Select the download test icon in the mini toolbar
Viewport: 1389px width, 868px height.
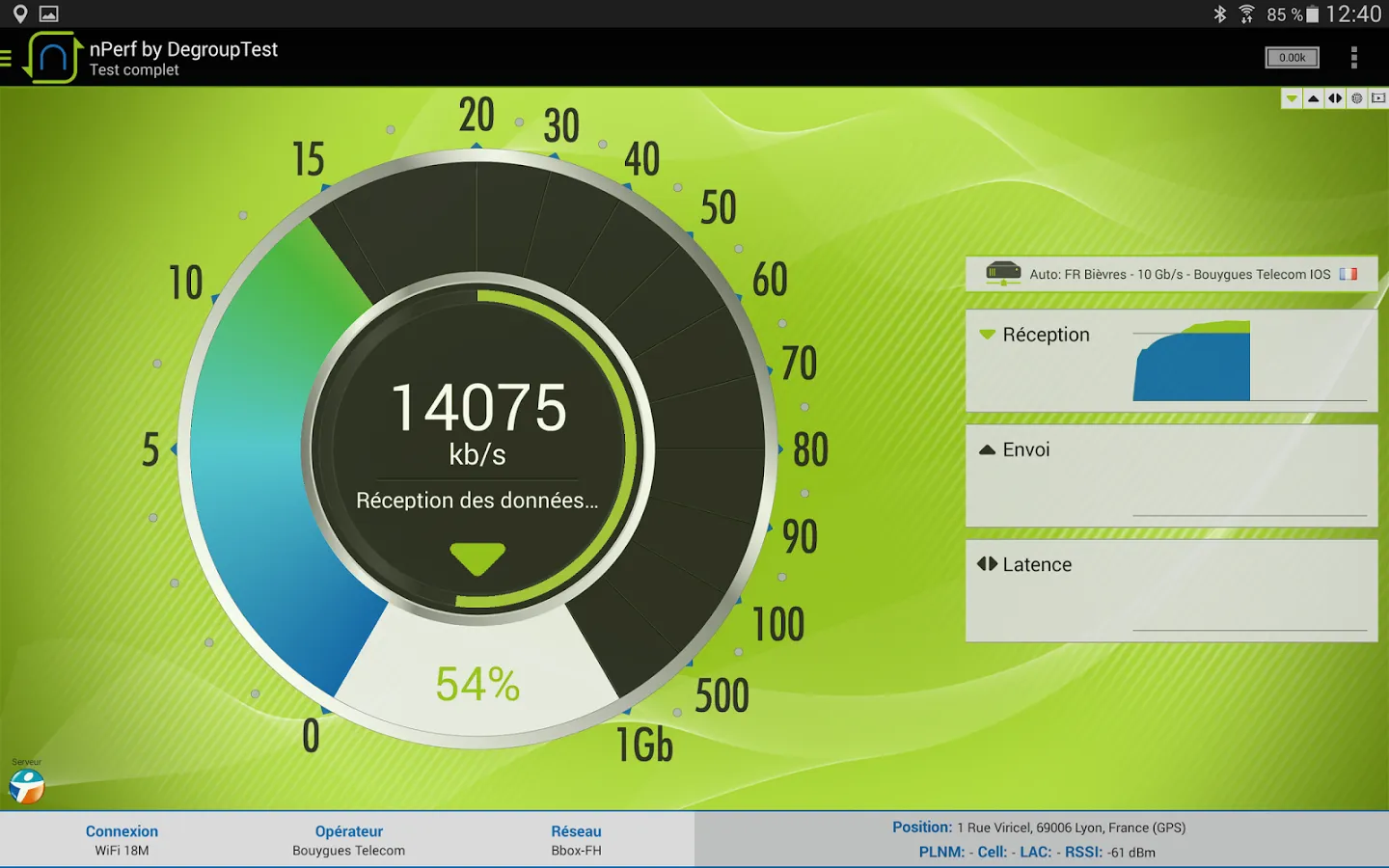click(1292, 98)
